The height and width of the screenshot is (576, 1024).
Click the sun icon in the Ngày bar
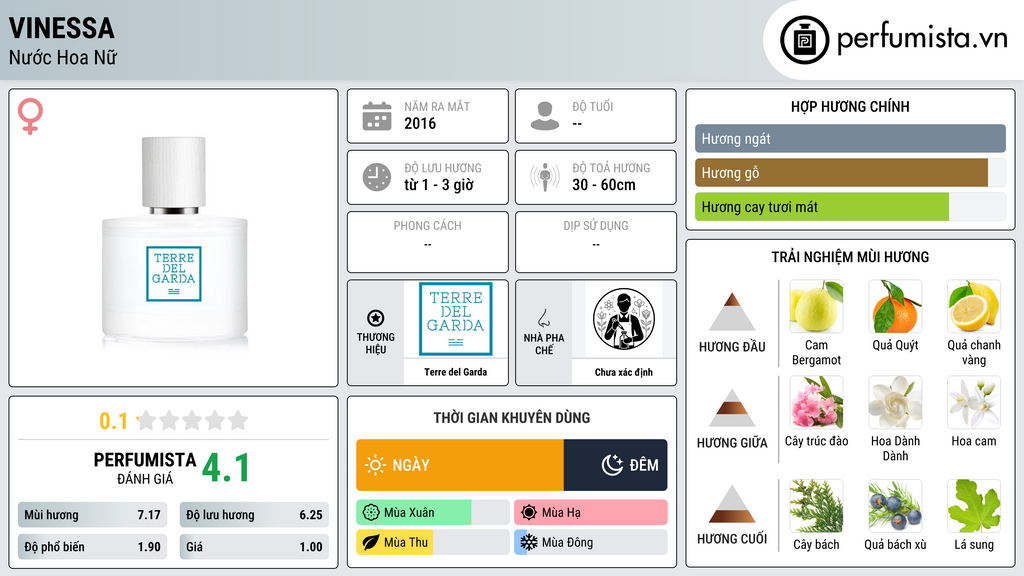(375, 465)
